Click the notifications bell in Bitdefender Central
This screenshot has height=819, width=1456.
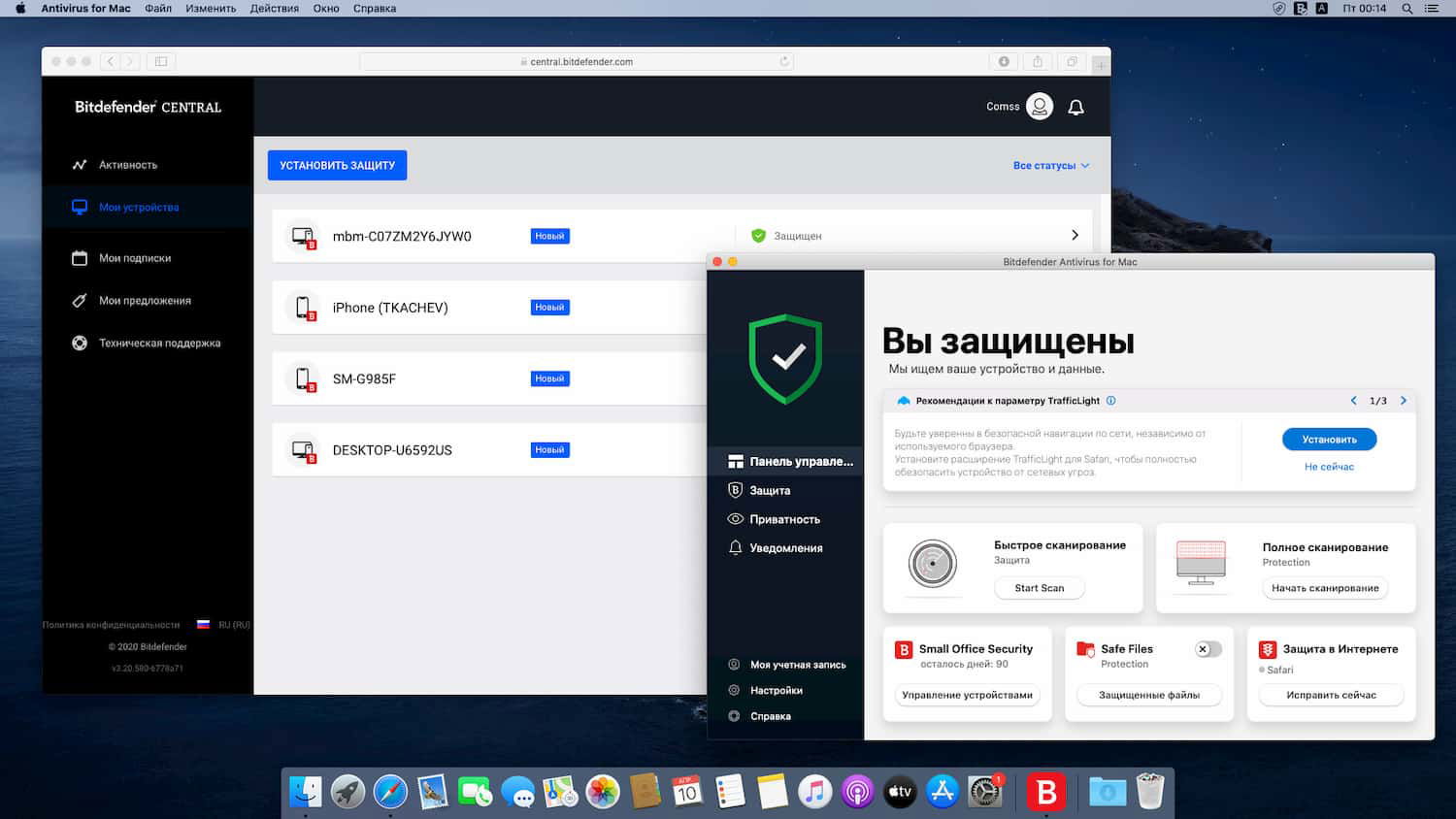coord(1075,107)
